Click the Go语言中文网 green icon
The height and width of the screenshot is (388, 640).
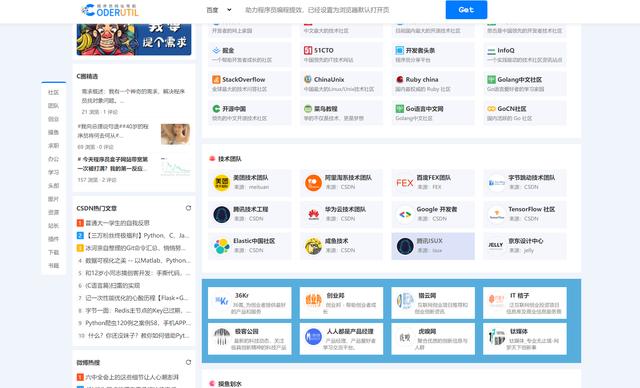pos(400,109)
